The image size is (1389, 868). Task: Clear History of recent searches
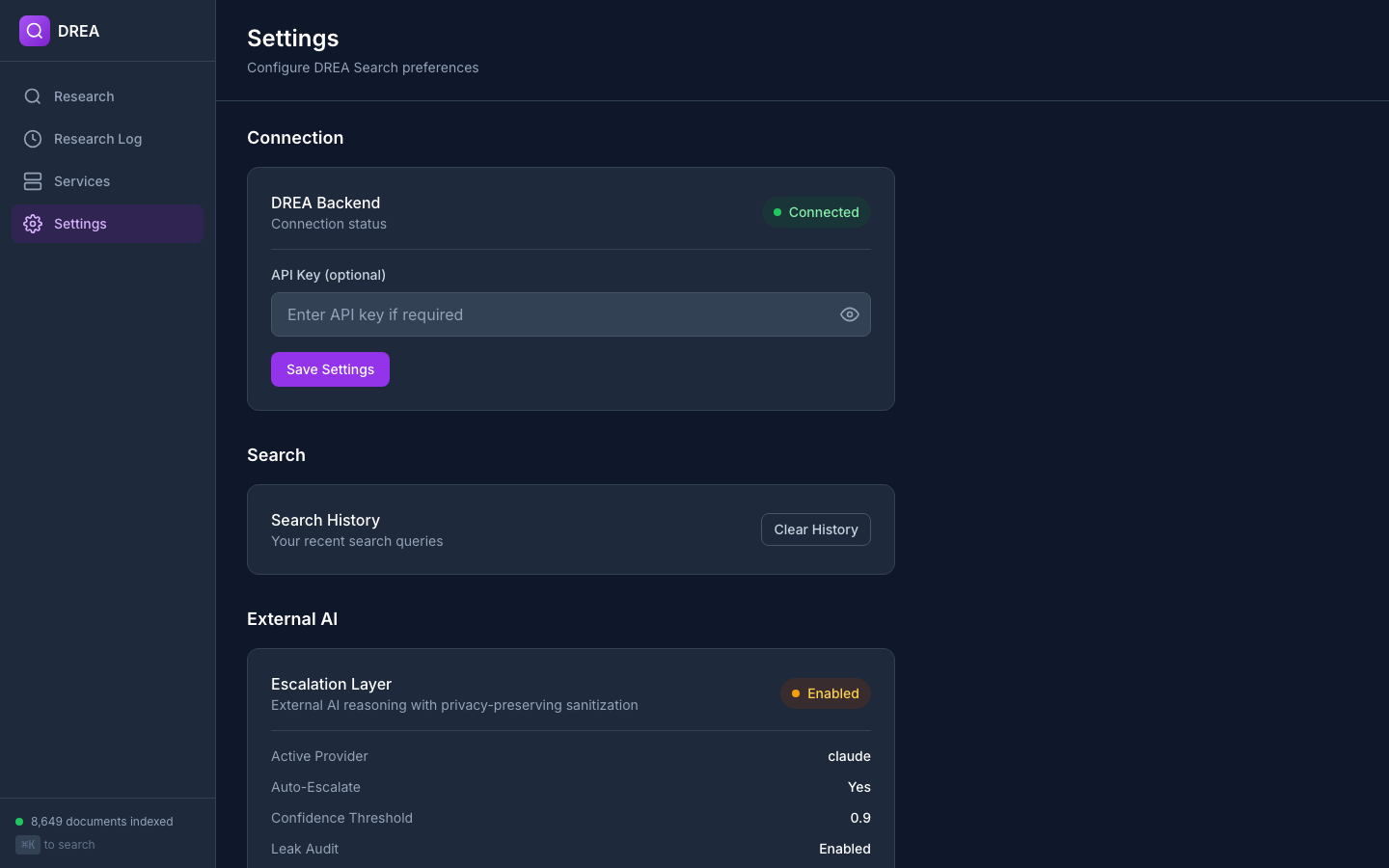[815, 529]
